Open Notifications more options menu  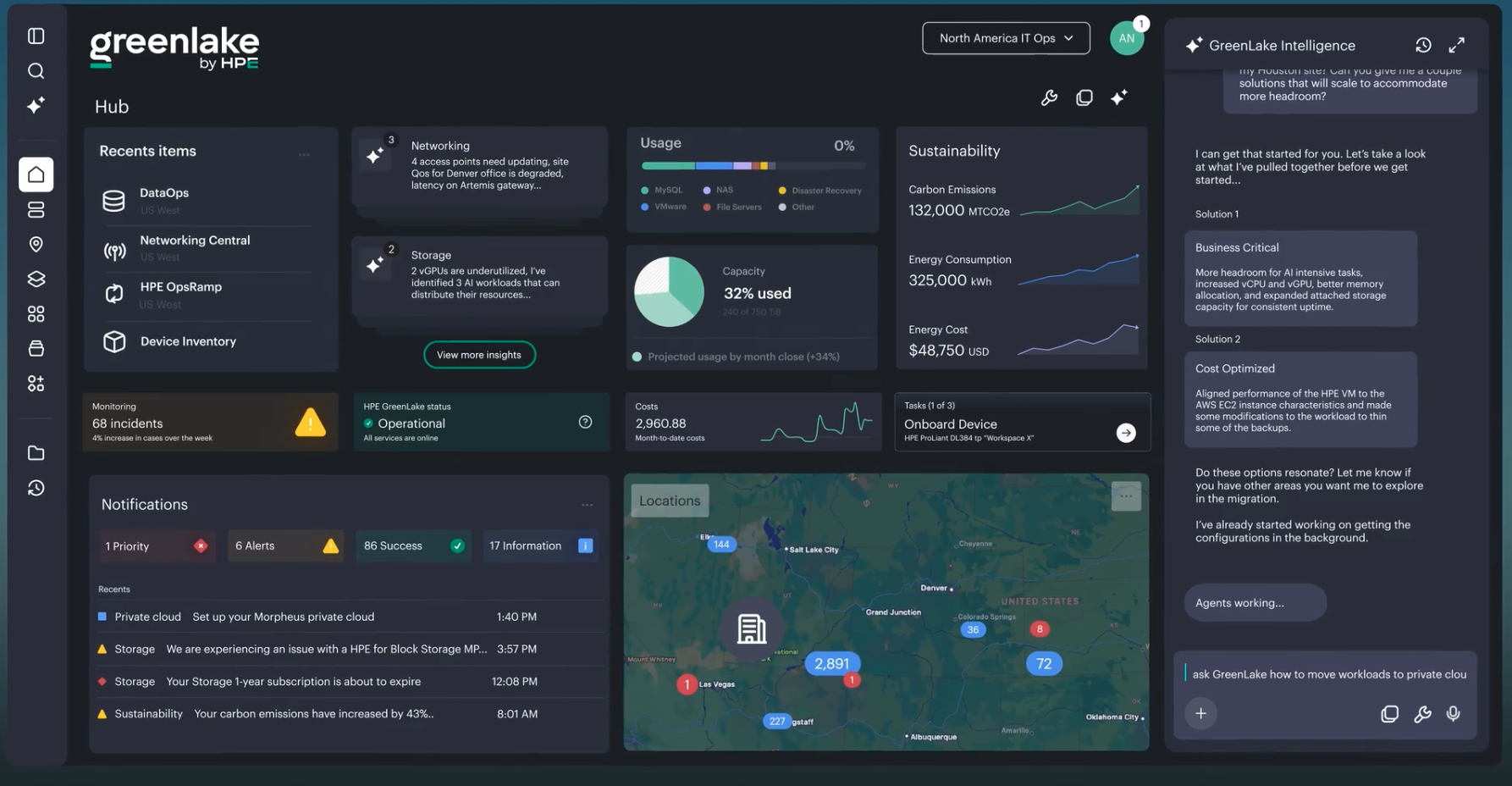587,505
